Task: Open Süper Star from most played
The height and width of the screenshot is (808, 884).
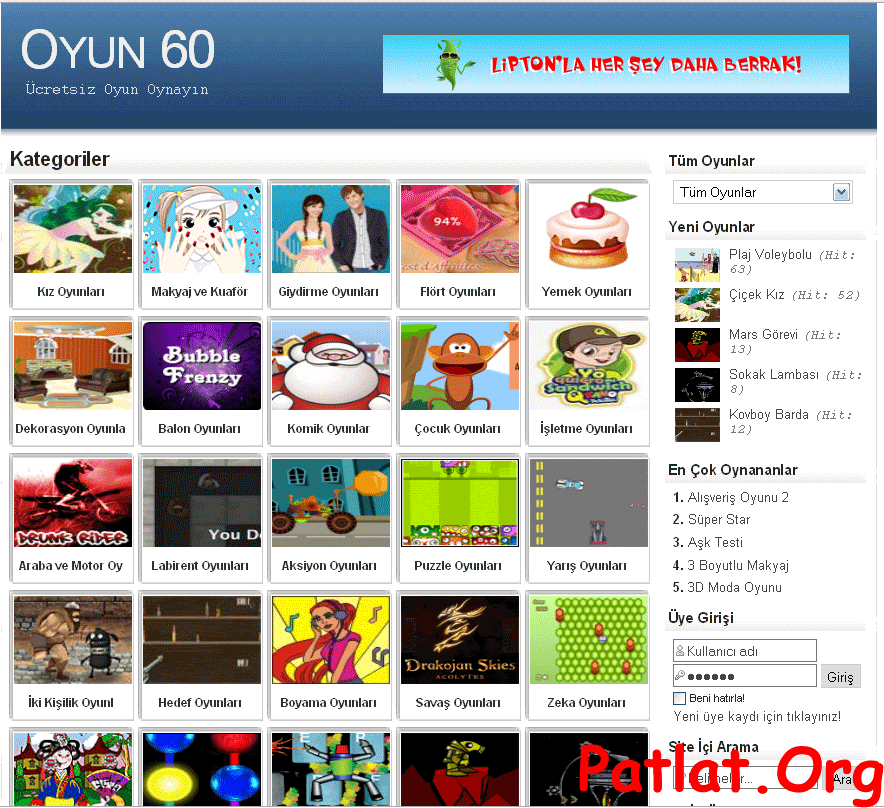Action: coord(719,519)
